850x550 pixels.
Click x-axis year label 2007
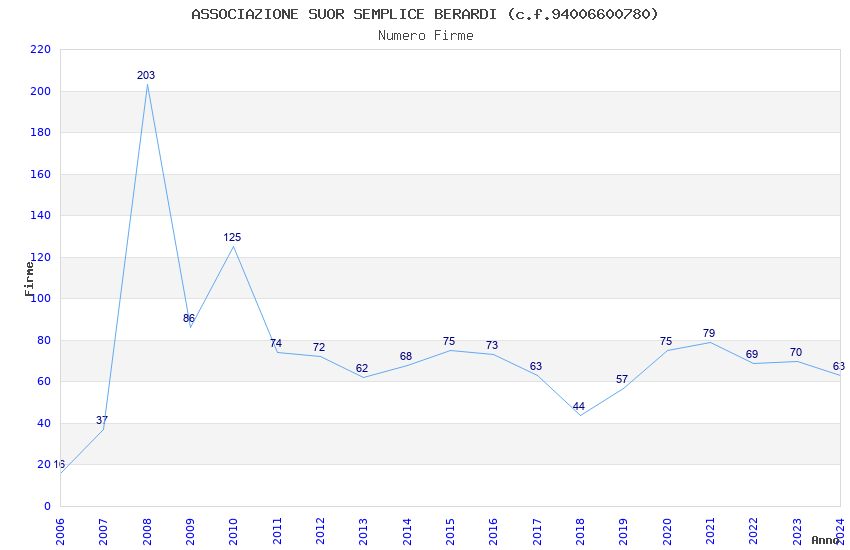(x=104, y=531)
